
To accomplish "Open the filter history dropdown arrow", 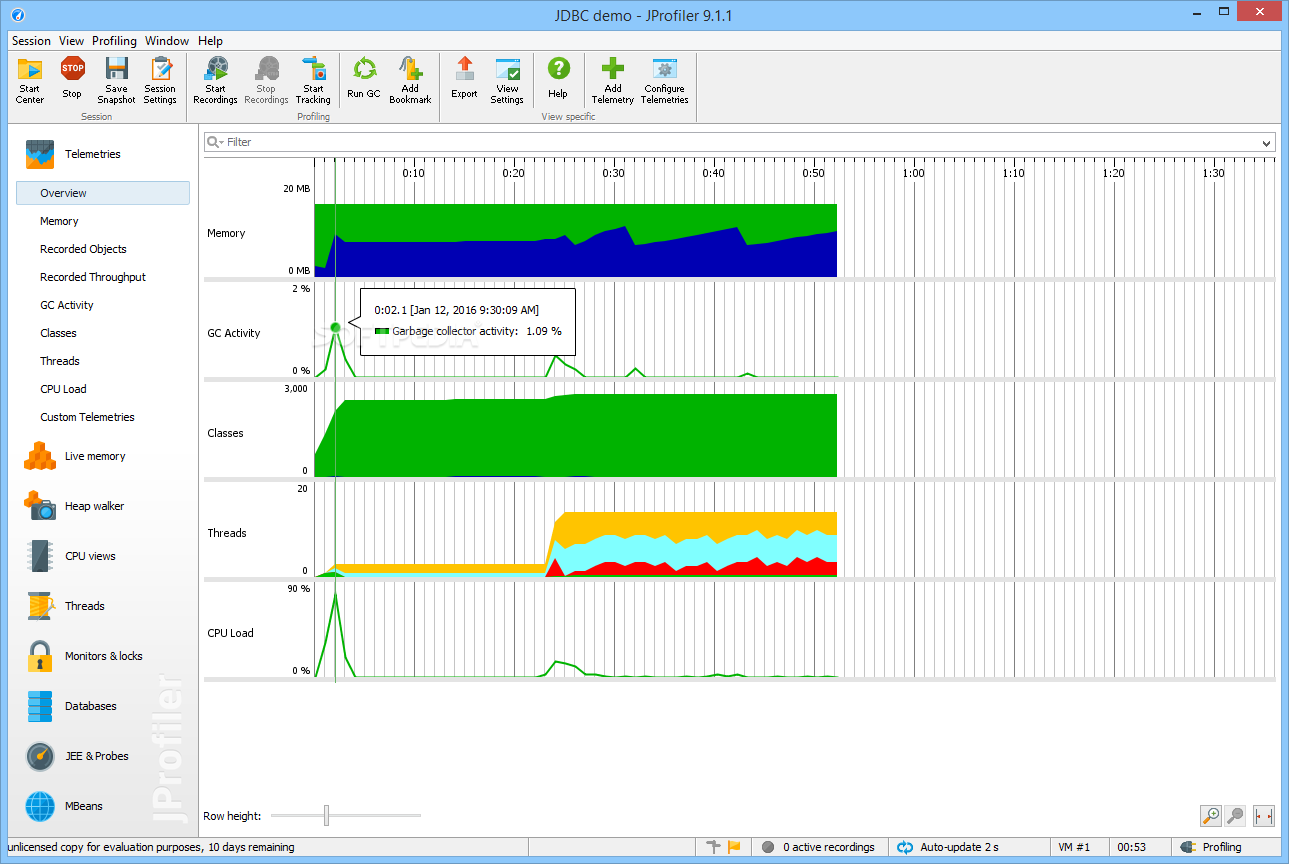I will 1267,143.
